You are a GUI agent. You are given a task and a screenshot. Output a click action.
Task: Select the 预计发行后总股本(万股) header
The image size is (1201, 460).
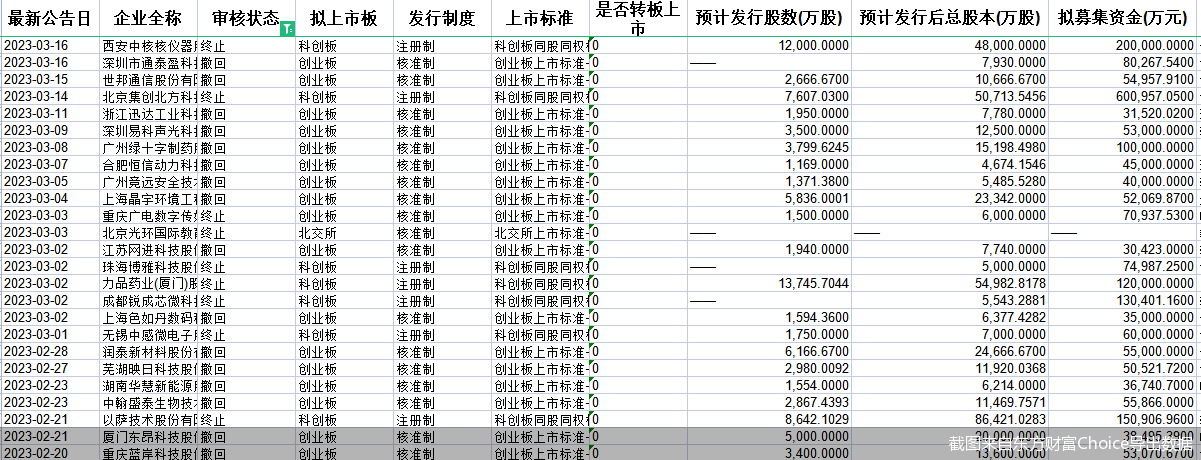tap(949, 19)
